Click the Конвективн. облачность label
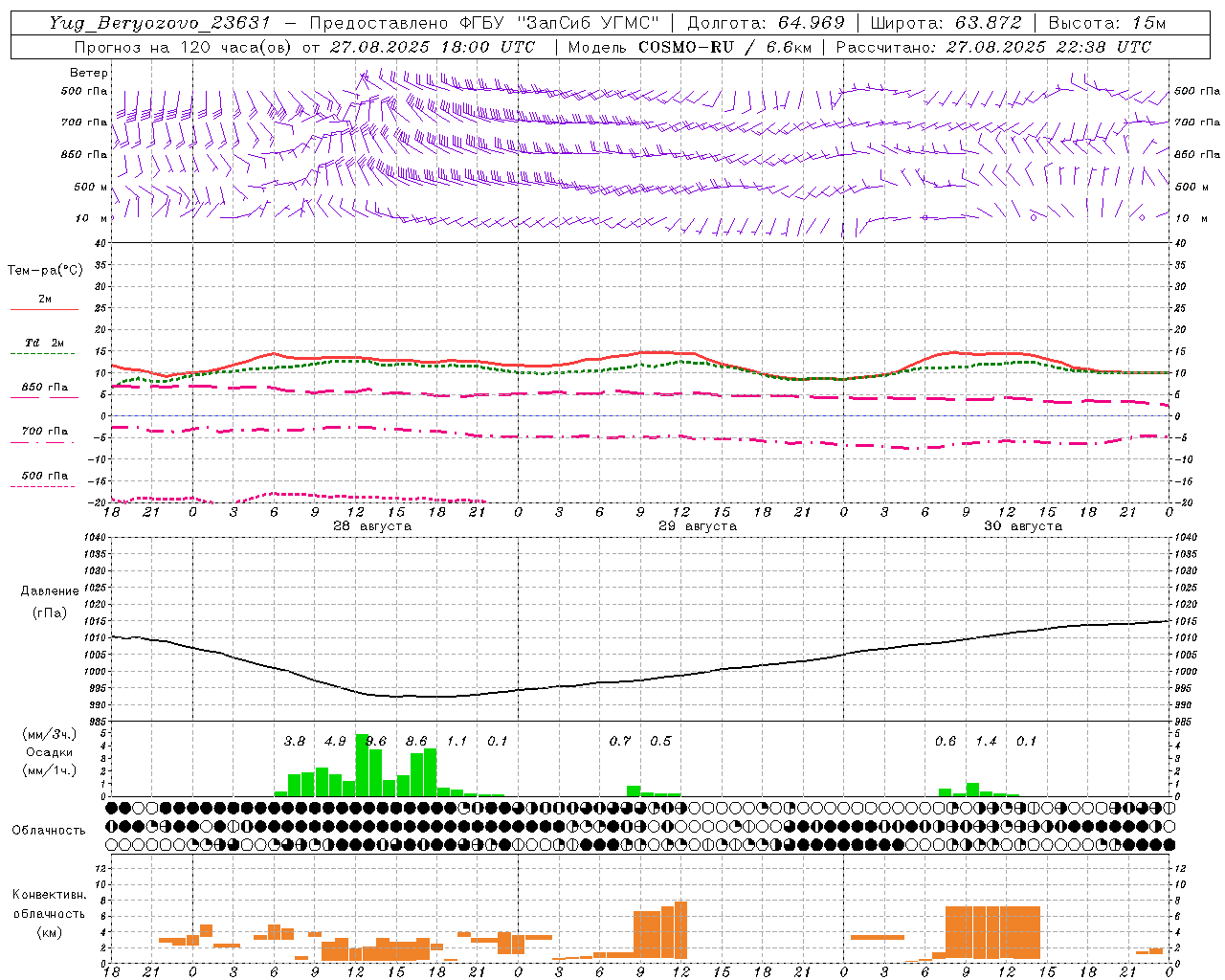Viewport: 1225px width, 980px height. tap(49, 903)
